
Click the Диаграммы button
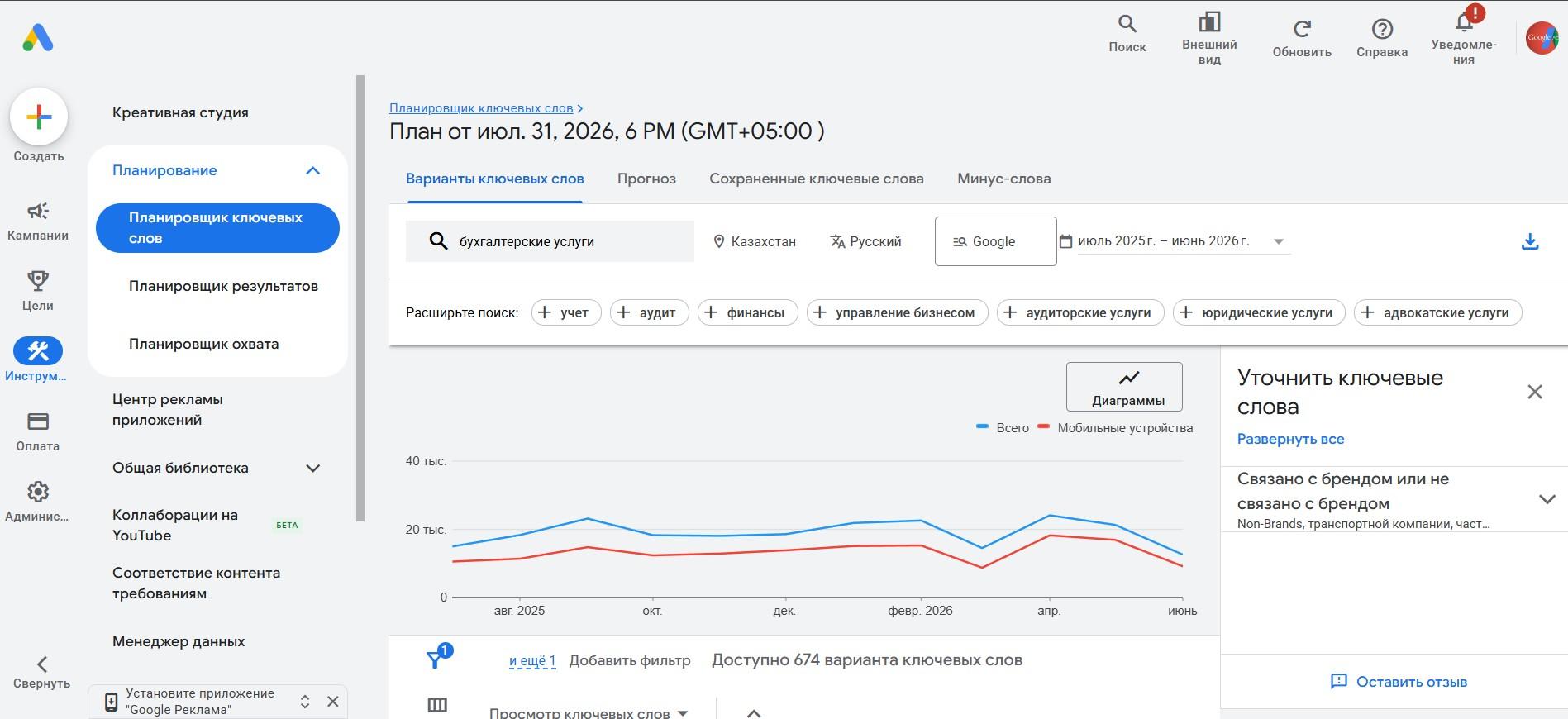click(1124, 387)
